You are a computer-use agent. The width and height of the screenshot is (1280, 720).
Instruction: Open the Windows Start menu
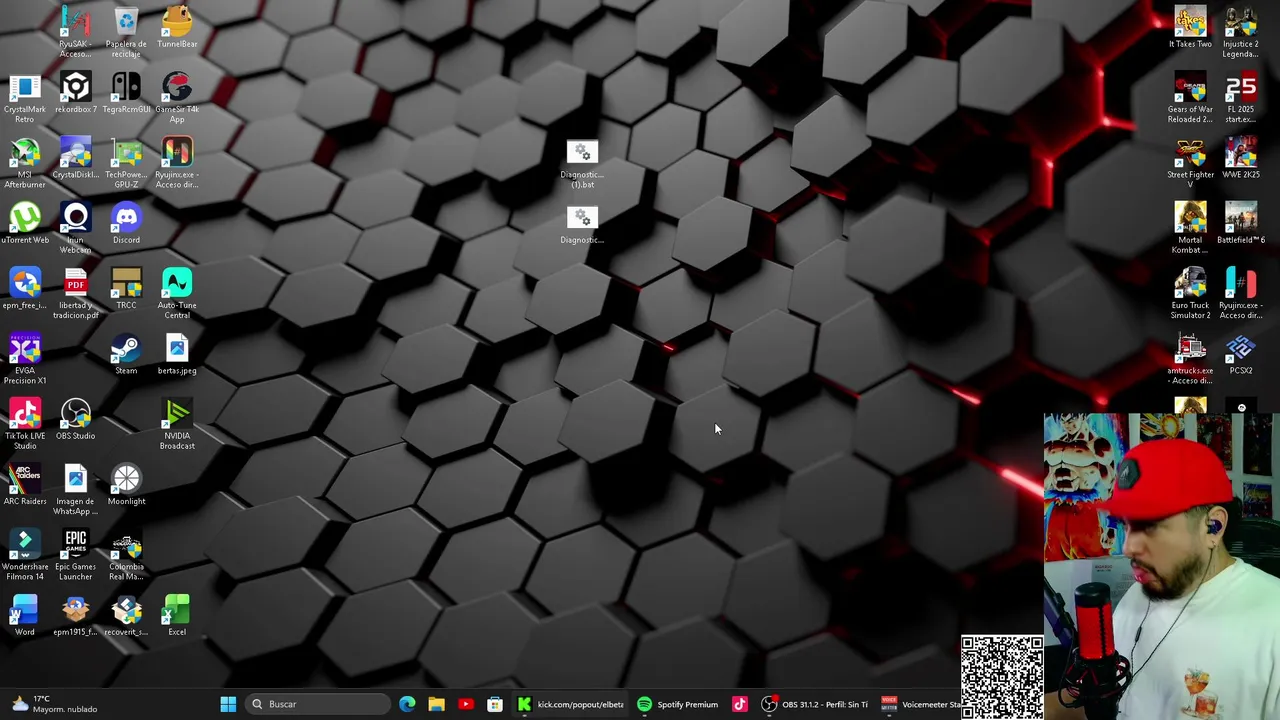pos(228,704)
